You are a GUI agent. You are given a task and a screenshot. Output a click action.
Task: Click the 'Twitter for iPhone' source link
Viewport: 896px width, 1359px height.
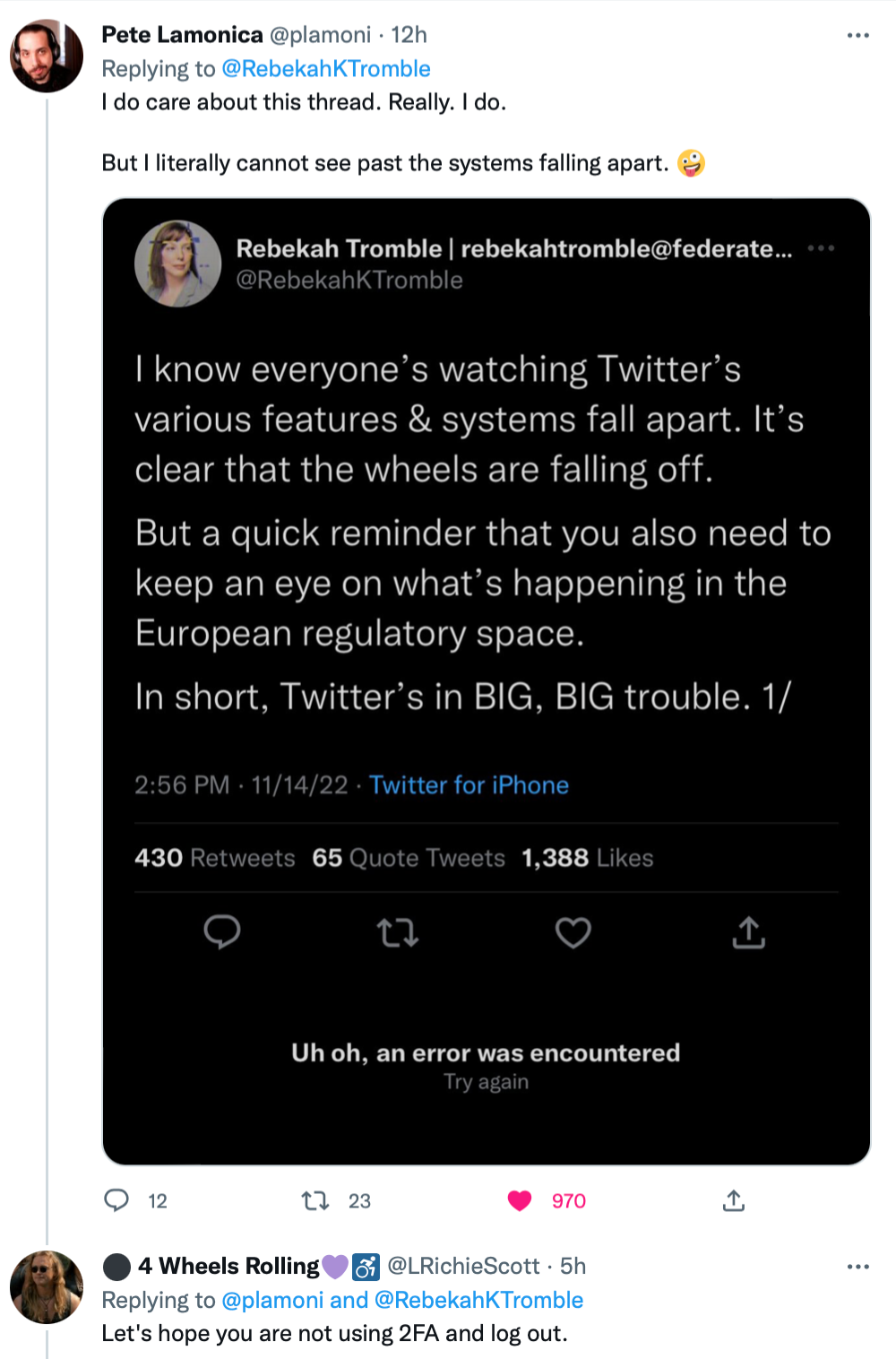pos(469,785)
